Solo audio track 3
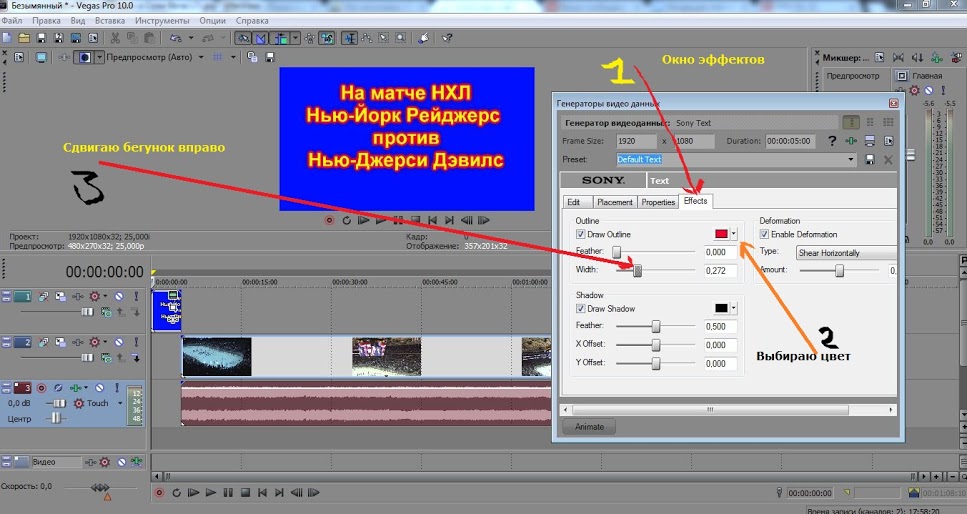 [x=117, y=388]
